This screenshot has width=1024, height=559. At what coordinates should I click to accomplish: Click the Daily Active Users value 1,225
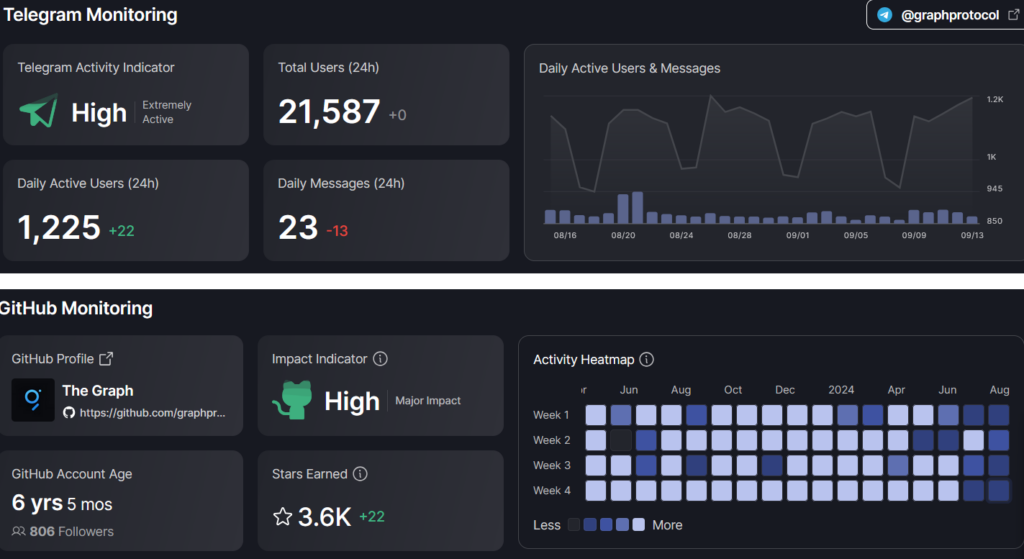tap(59, 227)
